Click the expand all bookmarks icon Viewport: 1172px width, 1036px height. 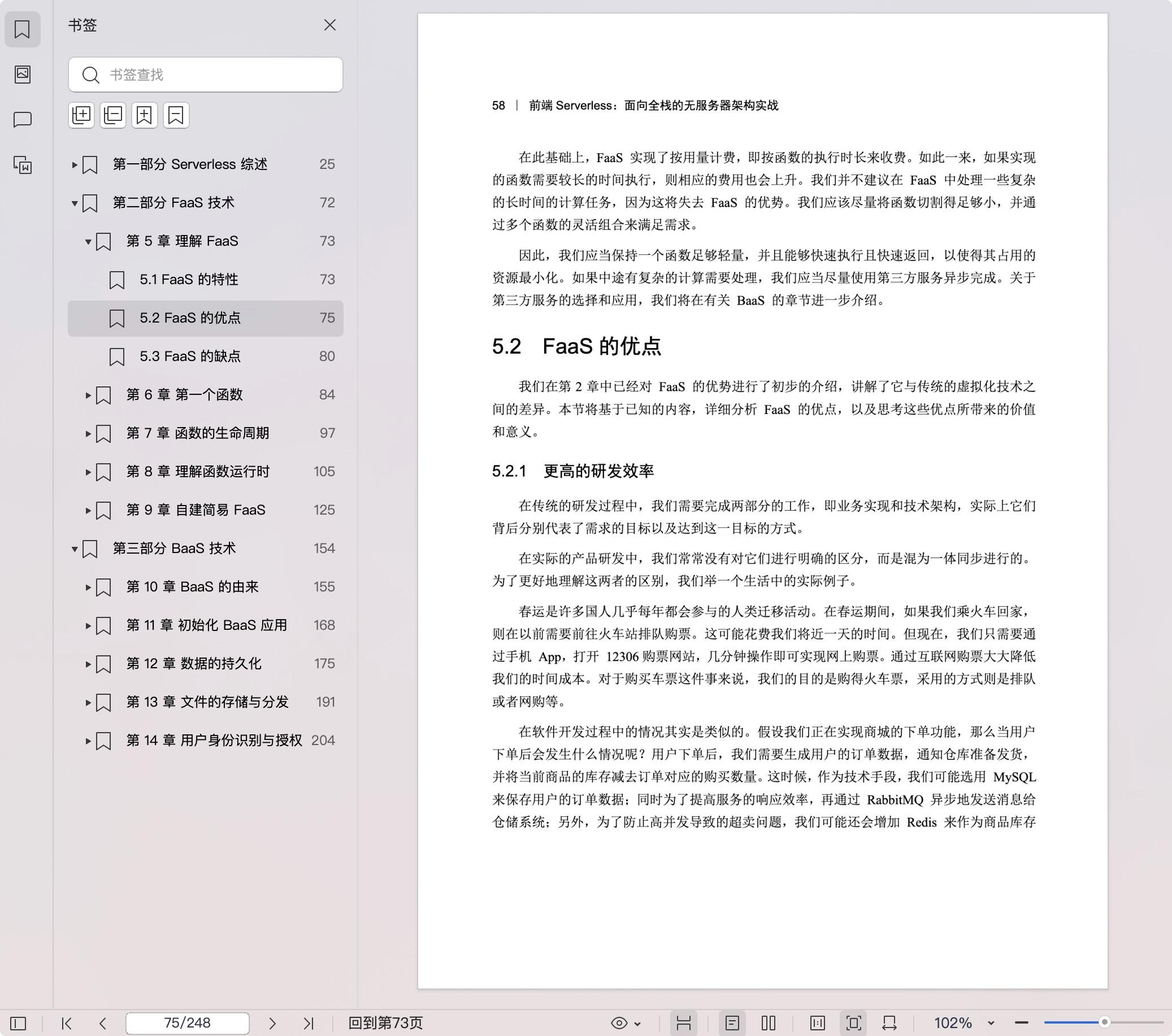click(x=81, y=115)
